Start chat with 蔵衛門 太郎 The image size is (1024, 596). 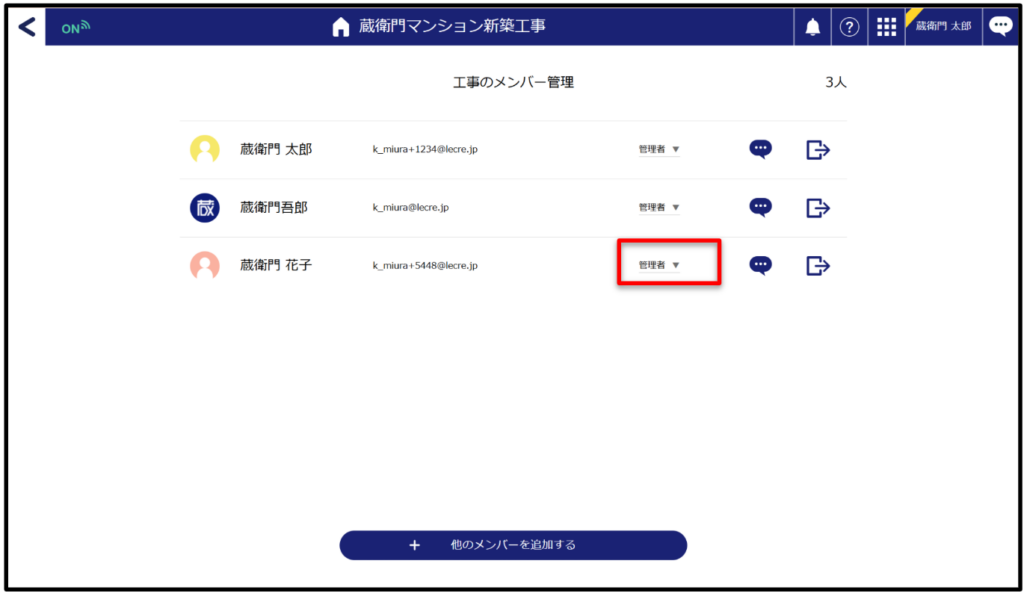click(760, 149)
